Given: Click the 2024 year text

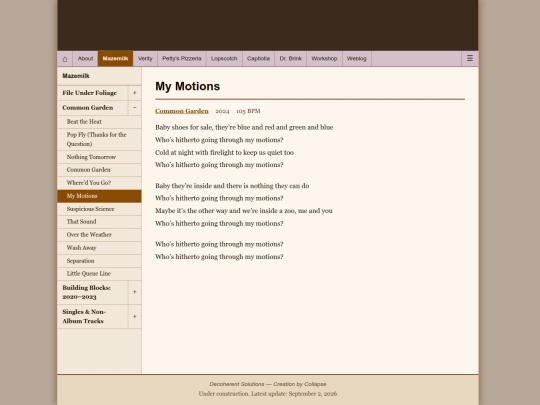Looking at the screenshot, I should (x=222, y=111).
